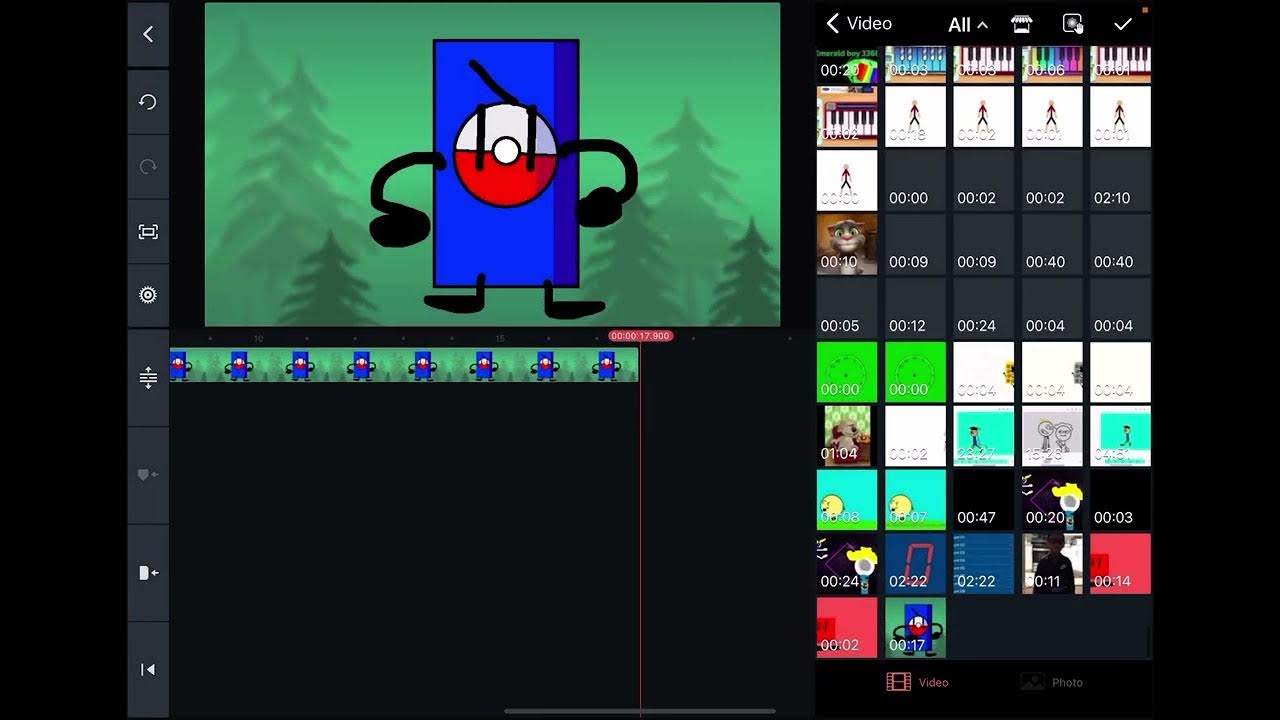
Task: Undo the last edit
Action: (x=148, y=102)
